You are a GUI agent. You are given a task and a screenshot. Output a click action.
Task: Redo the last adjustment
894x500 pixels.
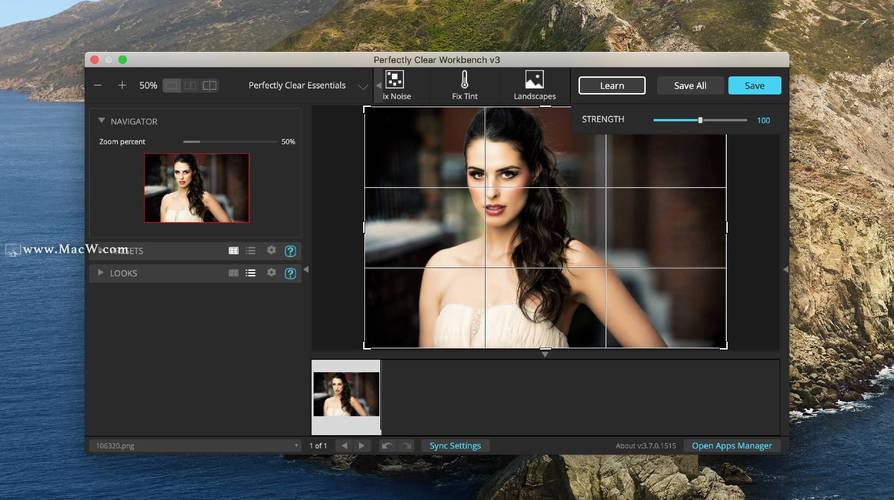coord(406,446)
